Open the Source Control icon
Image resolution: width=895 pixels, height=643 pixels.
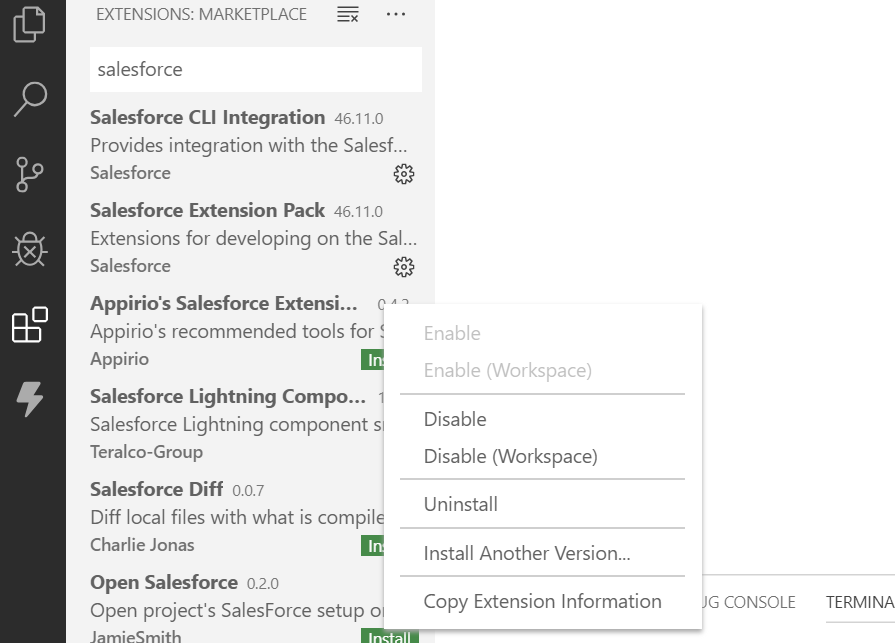click(x=30, y=175)
